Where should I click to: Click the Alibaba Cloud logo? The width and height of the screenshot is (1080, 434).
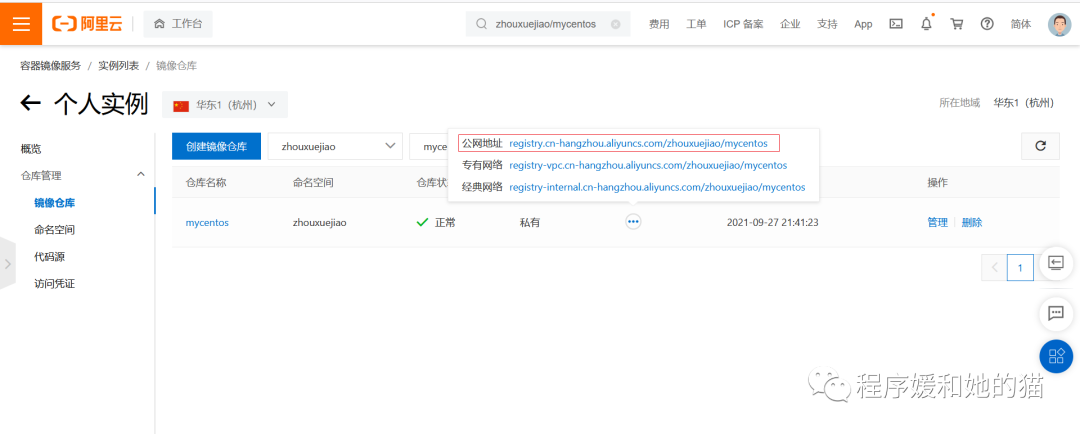(87, 24)
